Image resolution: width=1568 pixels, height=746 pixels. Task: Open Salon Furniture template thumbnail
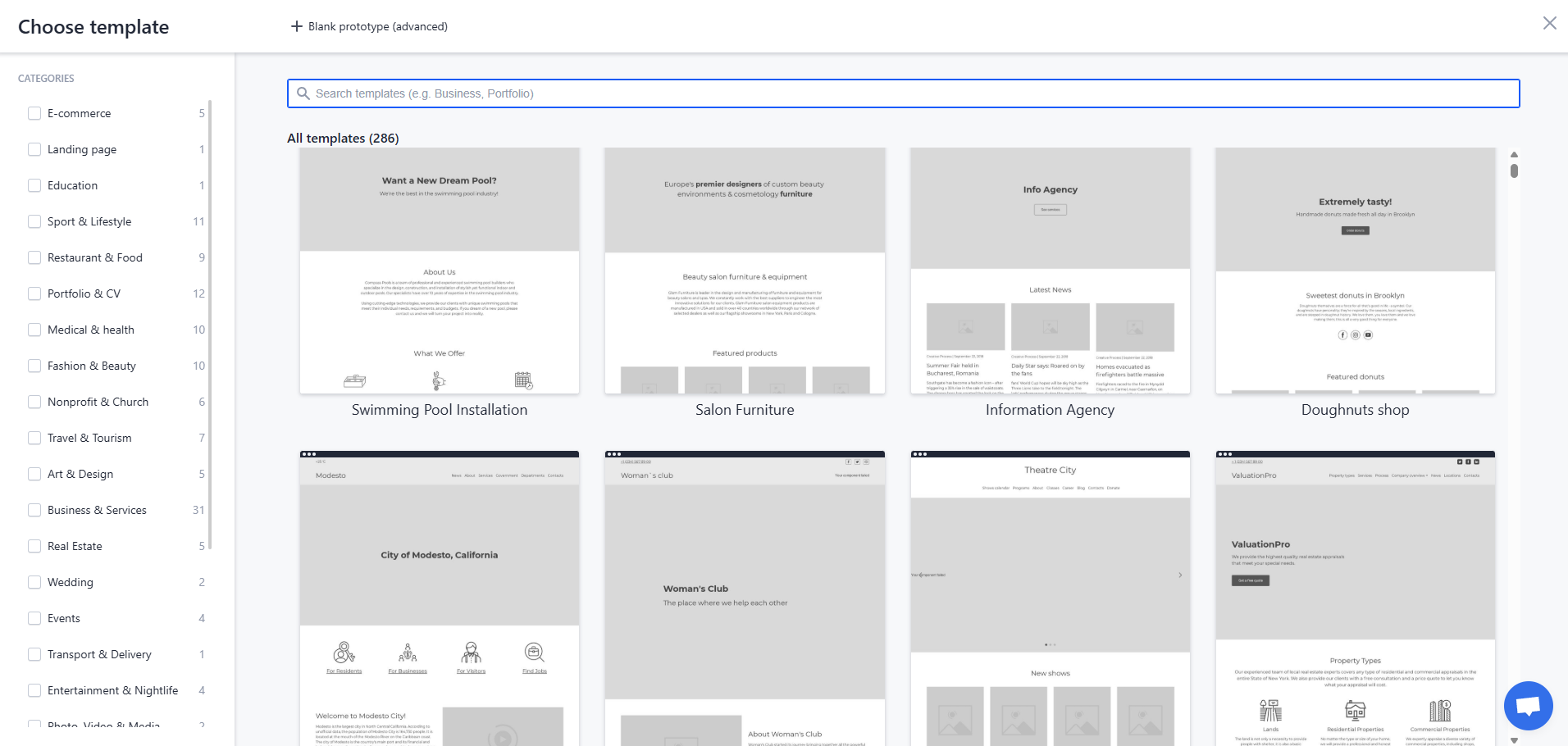click(x=745, y=271)
